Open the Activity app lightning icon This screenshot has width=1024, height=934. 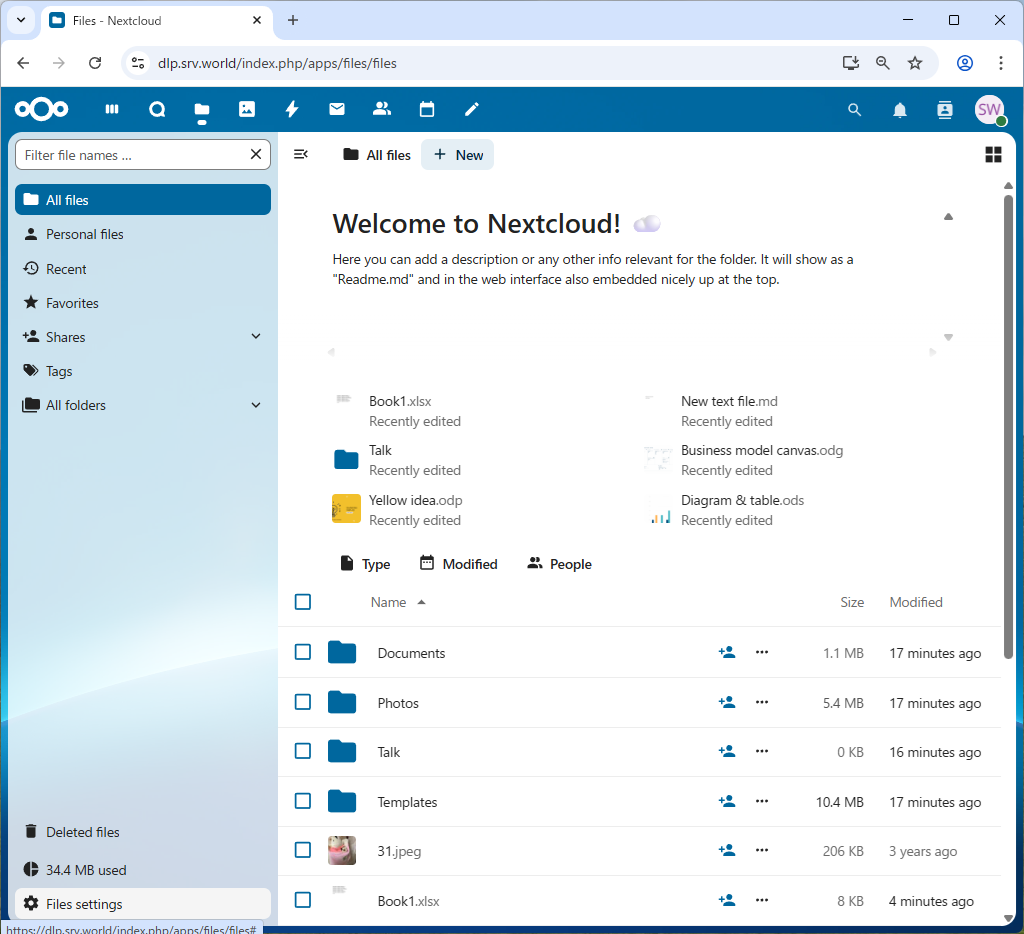tap(292, 109)
